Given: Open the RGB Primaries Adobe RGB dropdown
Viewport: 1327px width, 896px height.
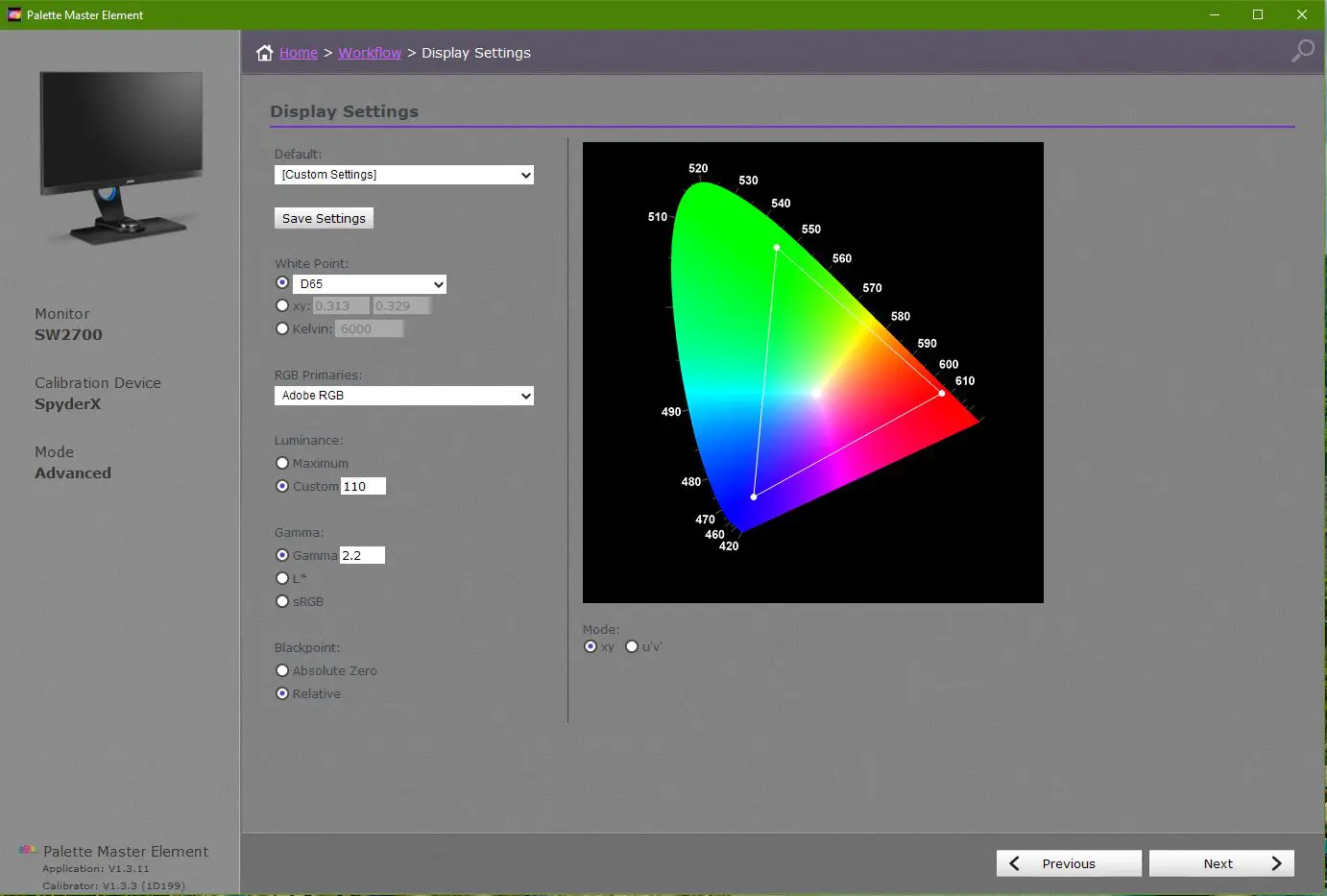Looking at the screenshot, I should click(403, 396).
